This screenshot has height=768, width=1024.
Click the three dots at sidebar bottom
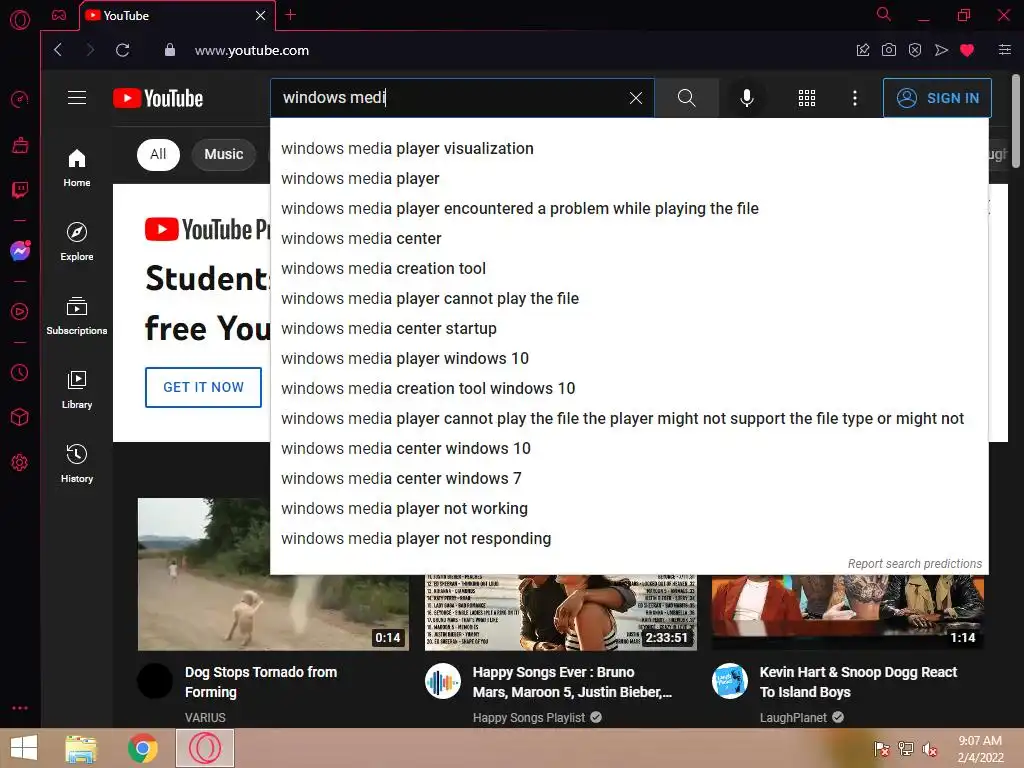pyautogui.click(x=20, y=708)
